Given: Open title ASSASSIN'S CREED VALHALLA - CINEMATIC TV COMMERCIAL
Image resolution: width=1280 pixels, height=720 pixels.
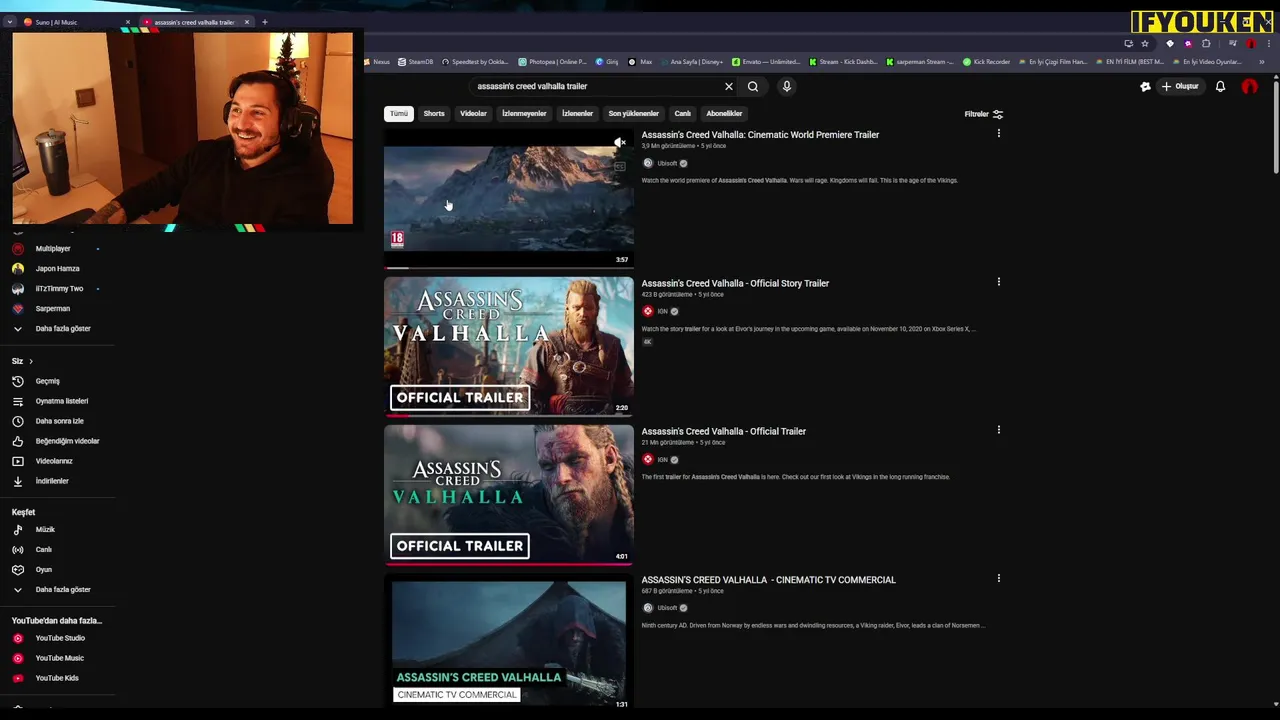Looking at the screenshot, I should pos(768,580).
